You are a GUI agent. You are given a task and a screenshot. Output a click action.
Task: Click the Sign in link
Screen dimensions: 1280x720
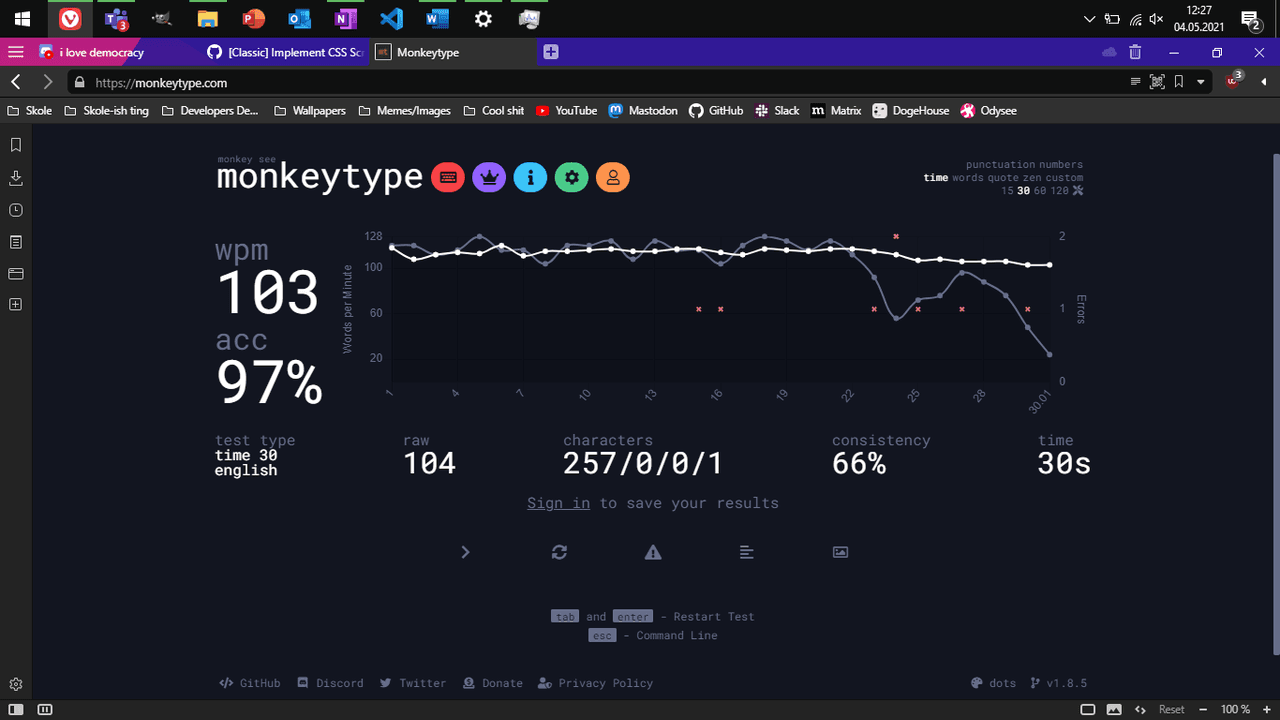pos(558,503)
